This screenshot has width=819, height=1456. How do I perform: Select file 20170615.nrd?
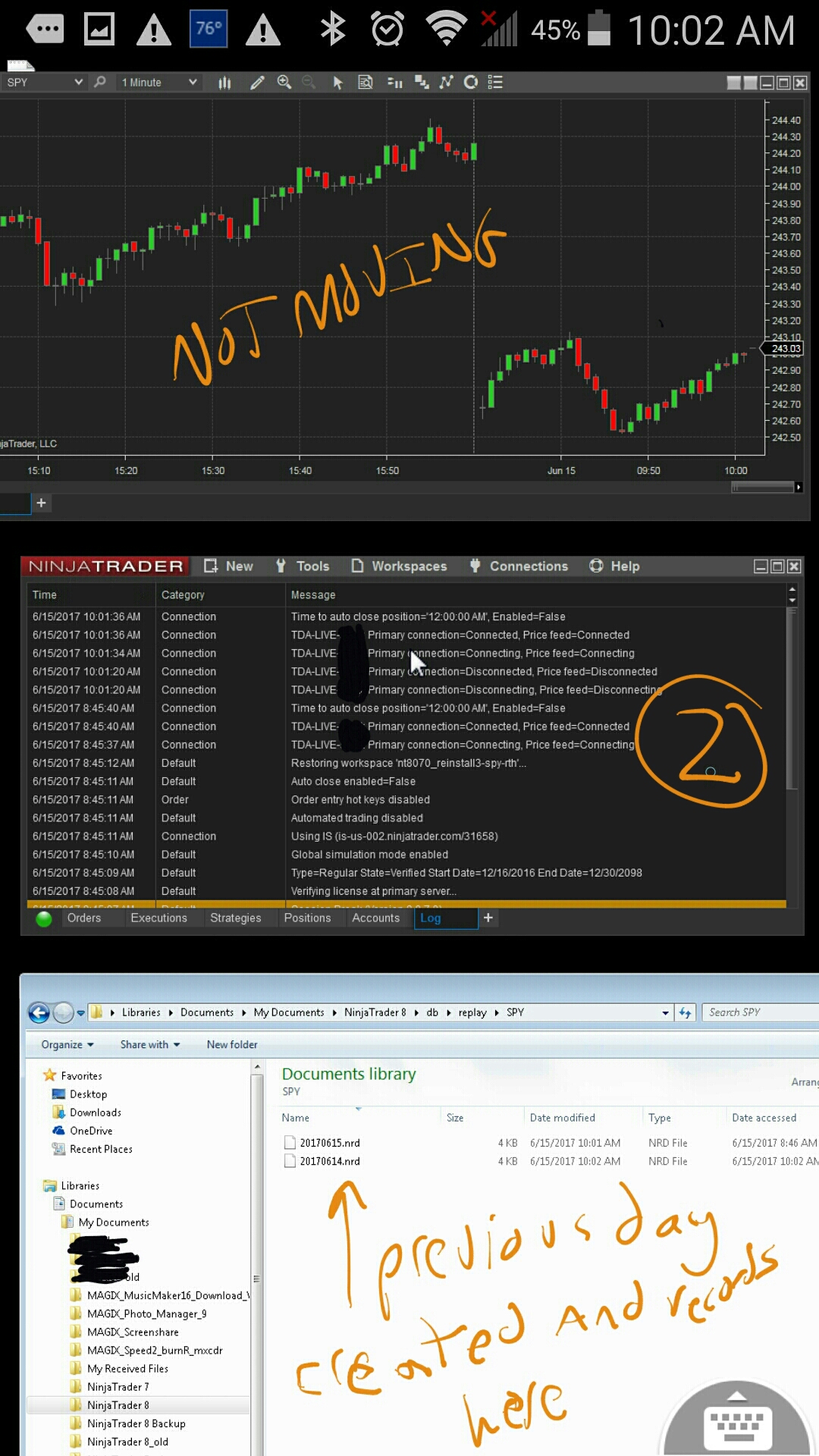330,1143
